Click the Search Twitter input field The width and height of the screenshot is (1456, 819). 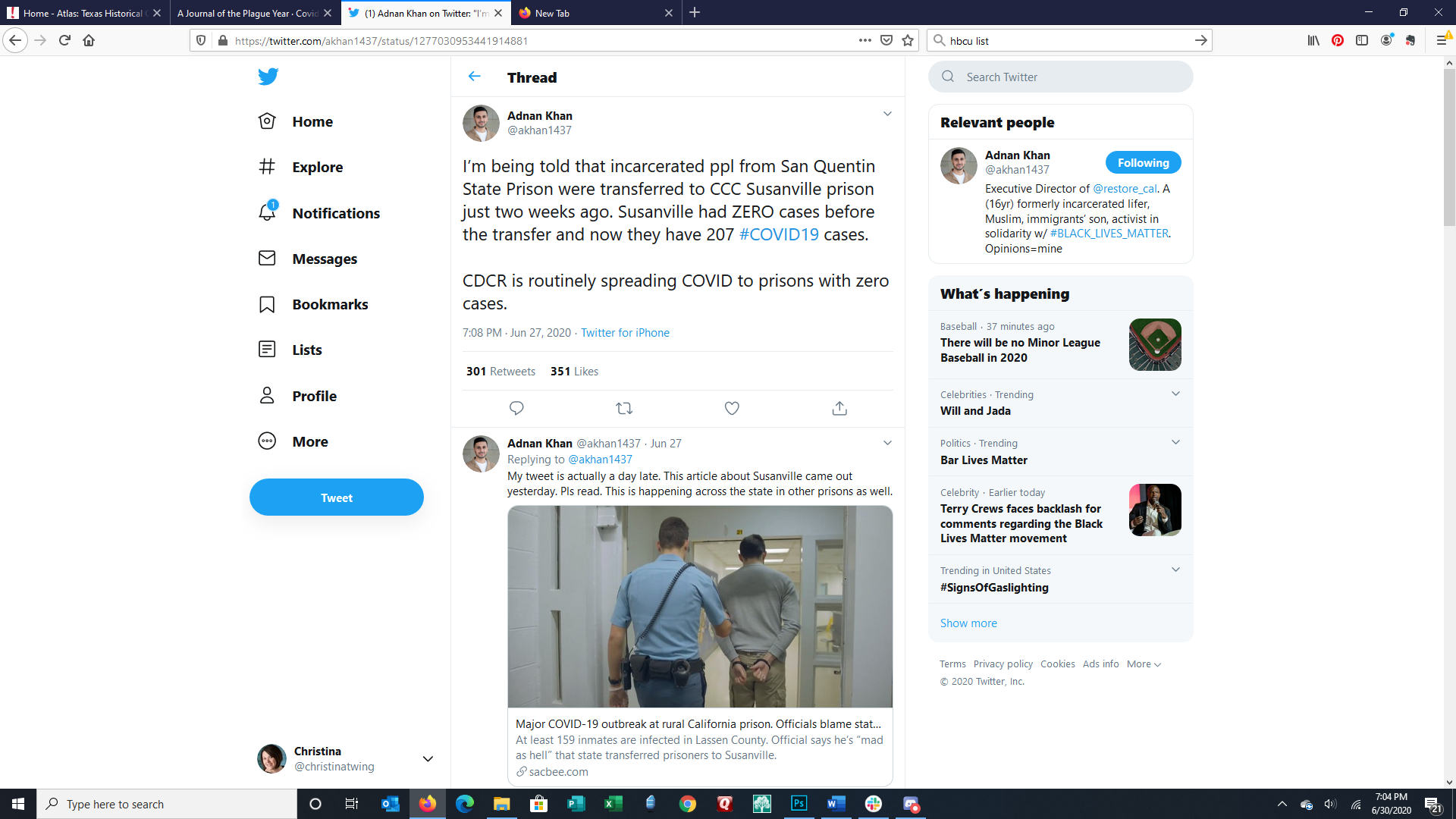(x=1069, y=77)
